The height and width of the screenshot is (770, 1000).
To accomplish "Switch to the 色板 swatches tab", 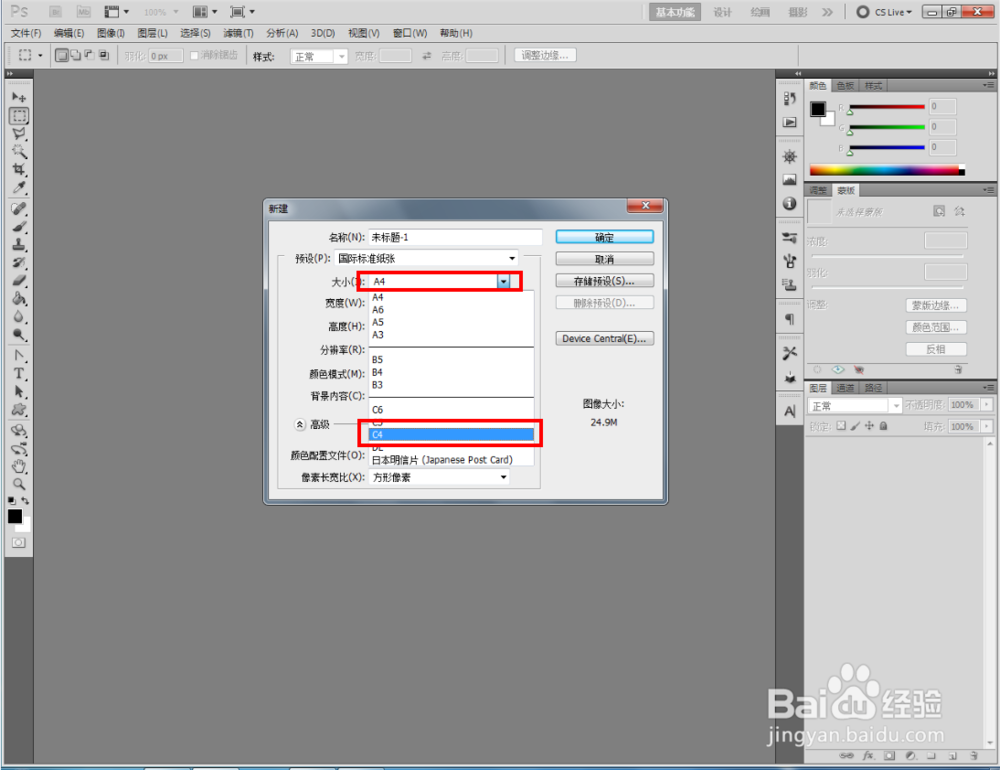I will [x=846, y=85].
